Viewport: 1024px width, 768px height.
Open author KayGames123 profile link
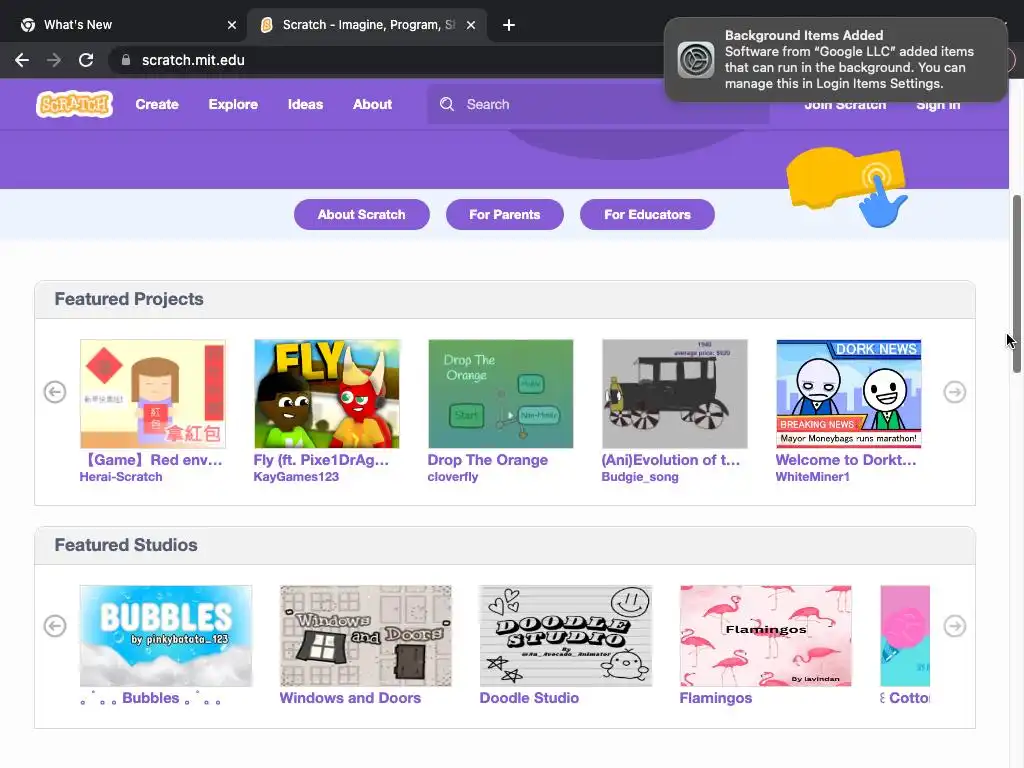[296, 477]
